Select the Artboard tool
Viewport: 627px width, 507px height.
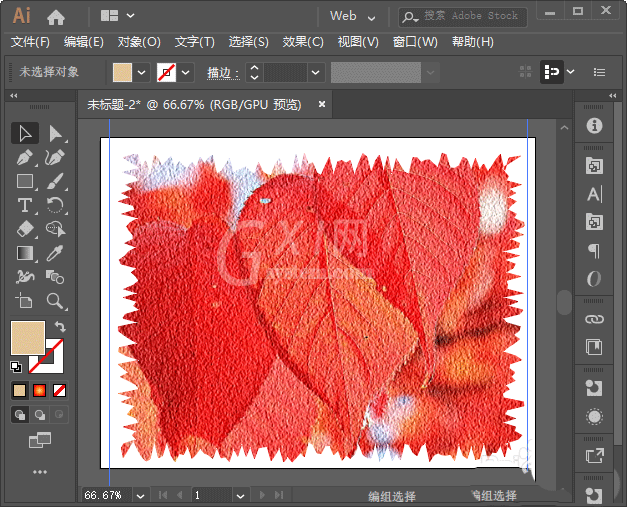(x=25, y=301)
